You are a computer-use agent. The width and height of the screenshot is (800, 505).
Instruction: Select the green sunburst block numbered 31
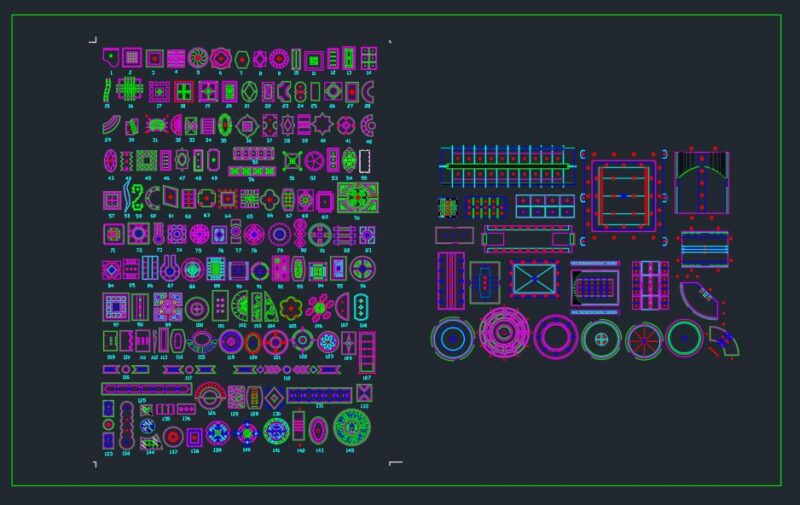157,124
